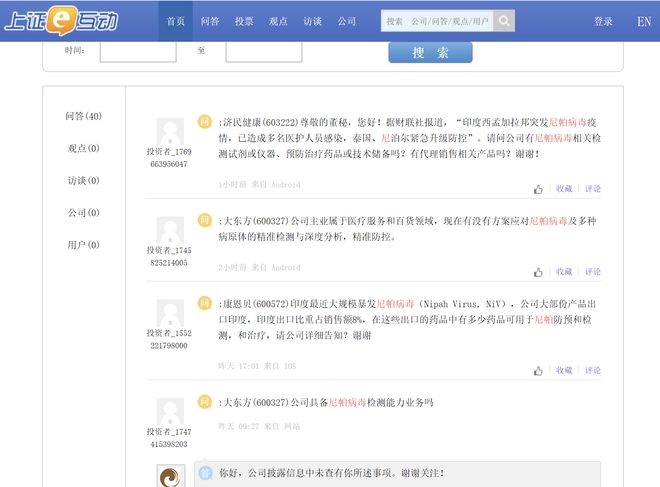
Task: Click 收藏 on the 大东方 主业属于医疗服务 question
Action: tap(564, 271)
